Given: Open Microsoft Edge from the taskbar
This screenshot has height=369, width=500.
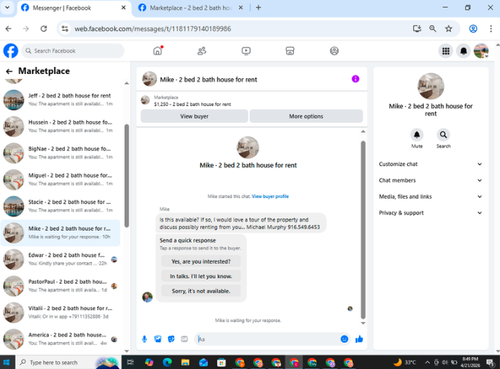Looking at the screenshot, I should pyautogui.click(x=167, y=362).
